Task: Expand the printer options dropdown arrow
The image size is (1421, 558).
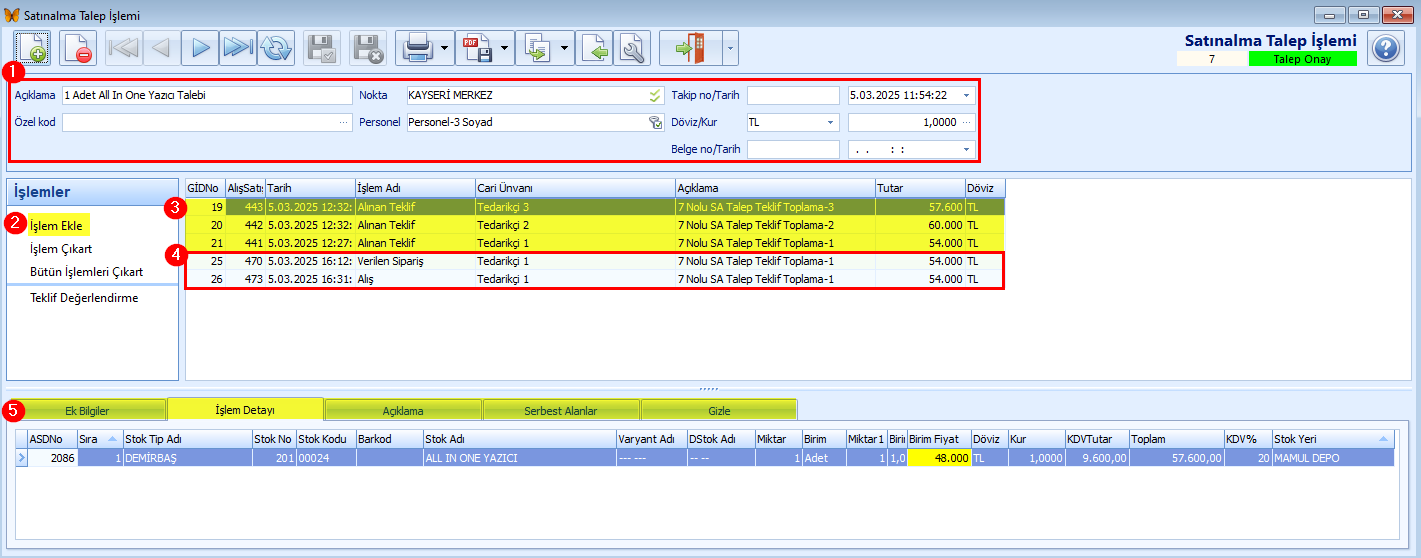Action: (444, 48)
